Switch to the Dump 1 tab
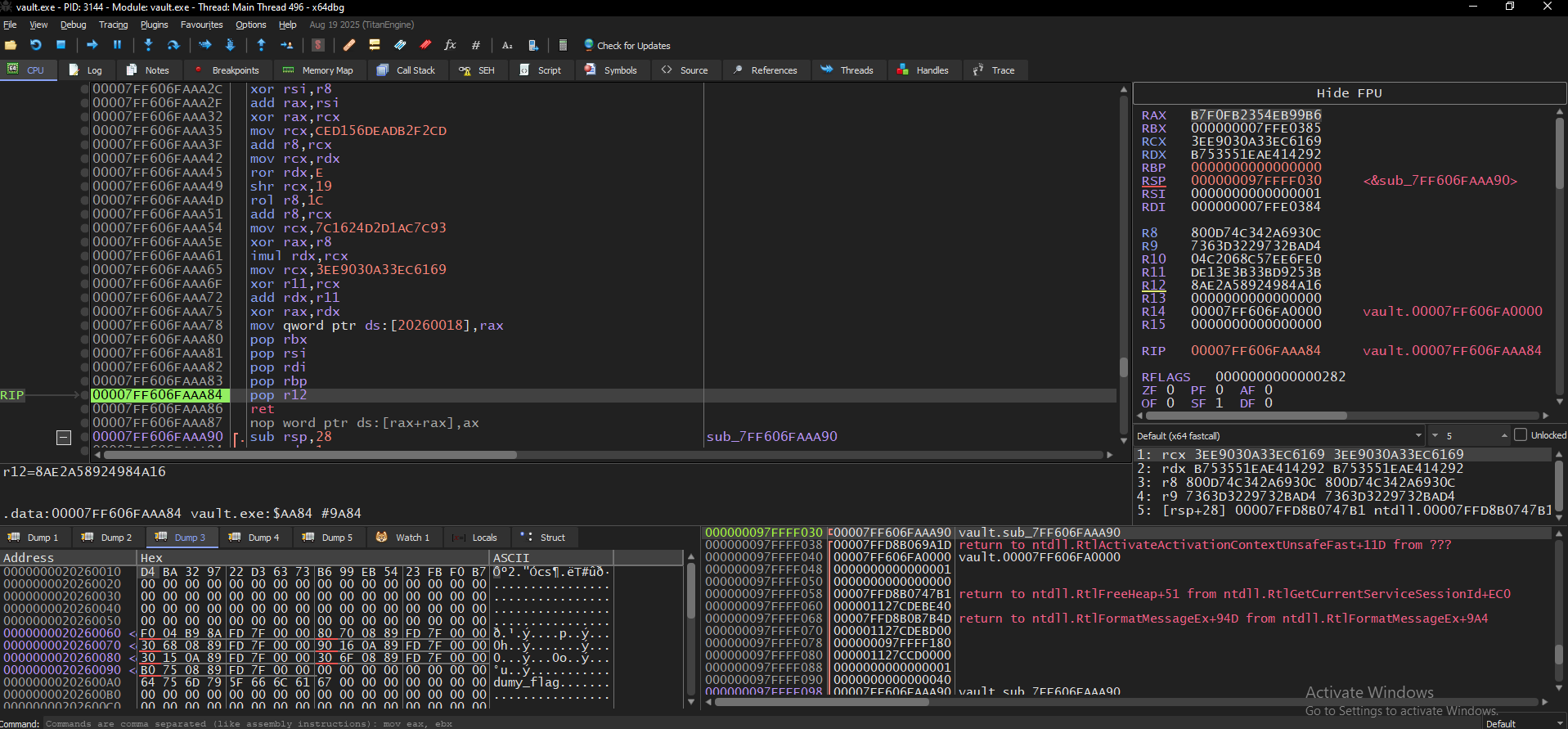1568x729 pixels. pyautogui.click(x=34, y=538)
